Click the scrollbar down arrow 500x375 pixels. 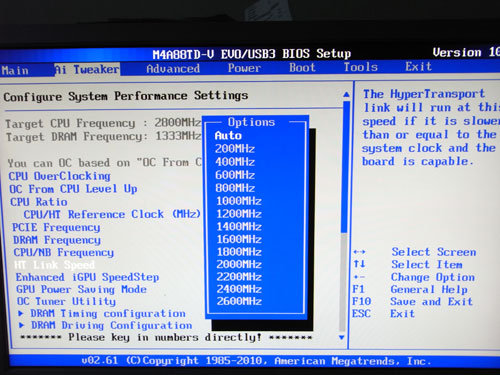click(x=342, y=337)
